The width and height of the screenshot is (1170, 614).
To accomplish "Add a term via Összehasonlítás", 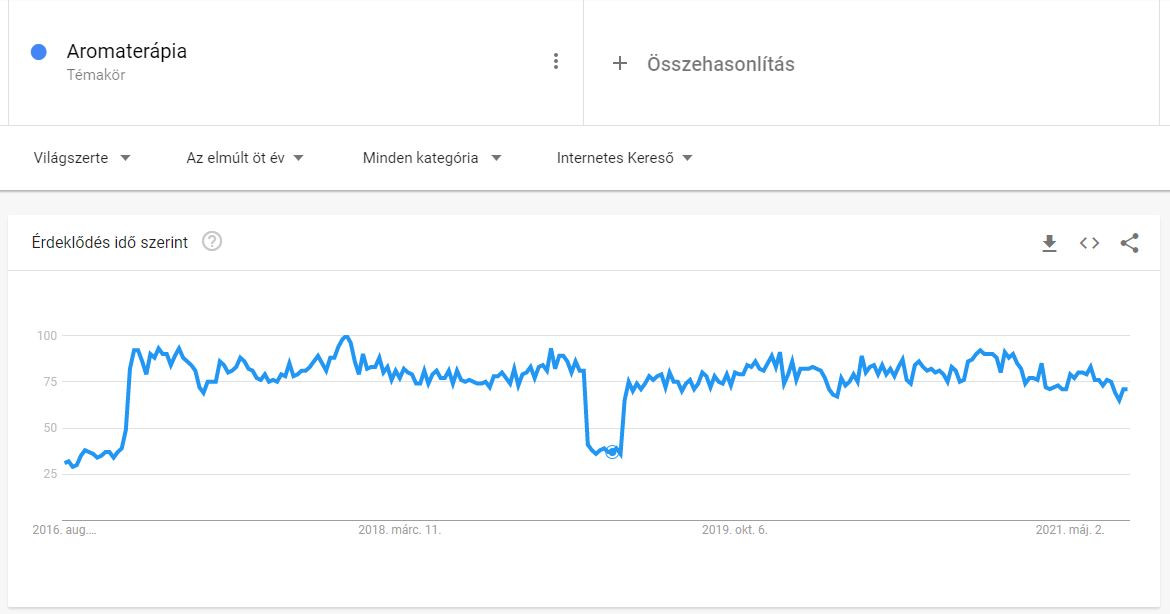I will click(x=720, y=64).
